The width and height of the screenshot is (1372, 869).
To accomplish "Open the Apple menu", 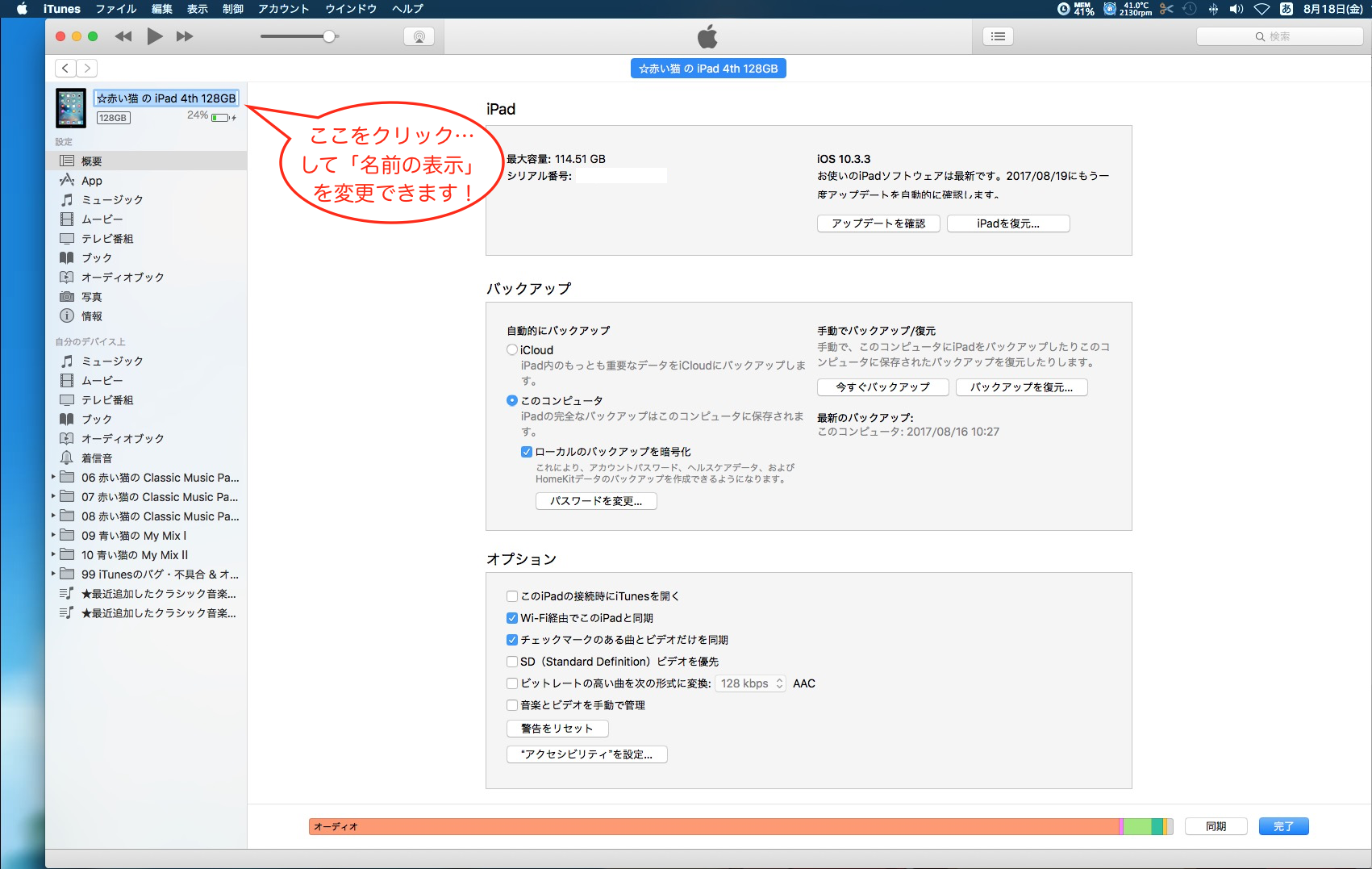I will (x=22, y=9).
